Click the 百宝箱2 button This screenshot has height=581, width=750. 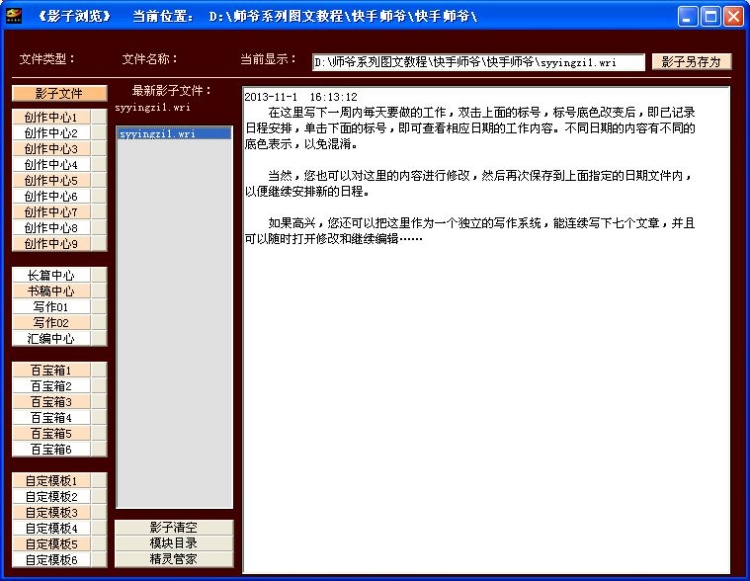(x=51, y=385)
